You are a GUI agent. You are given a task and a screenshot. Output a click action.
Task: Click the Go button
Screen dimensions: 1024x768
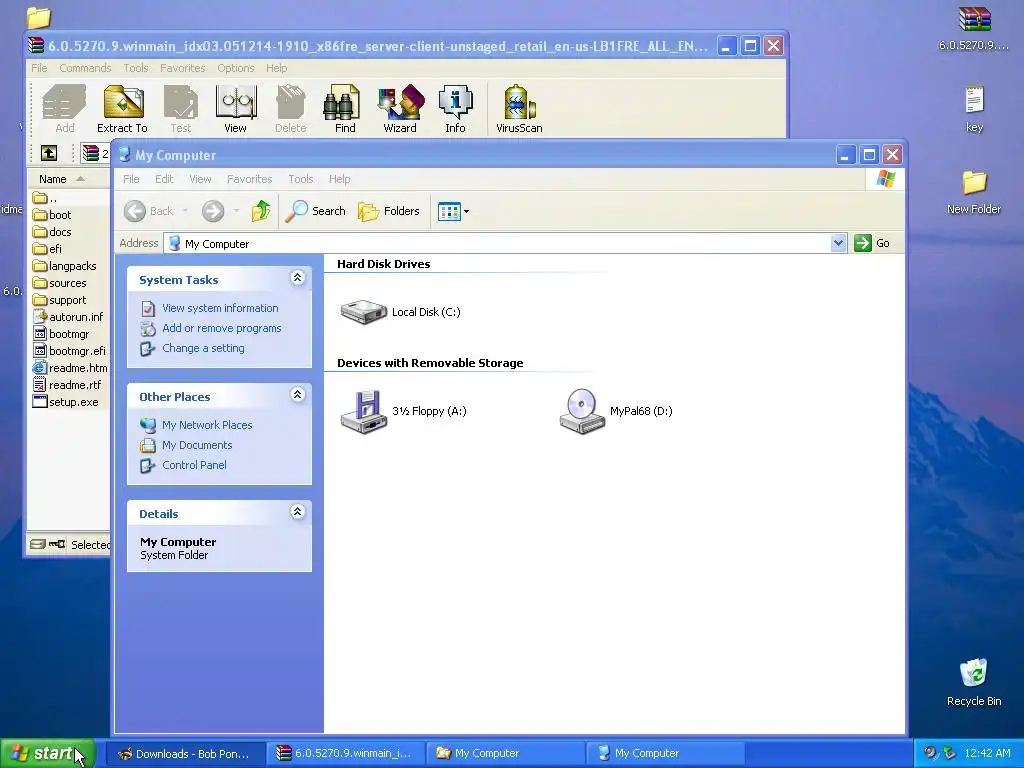[872, 243]
